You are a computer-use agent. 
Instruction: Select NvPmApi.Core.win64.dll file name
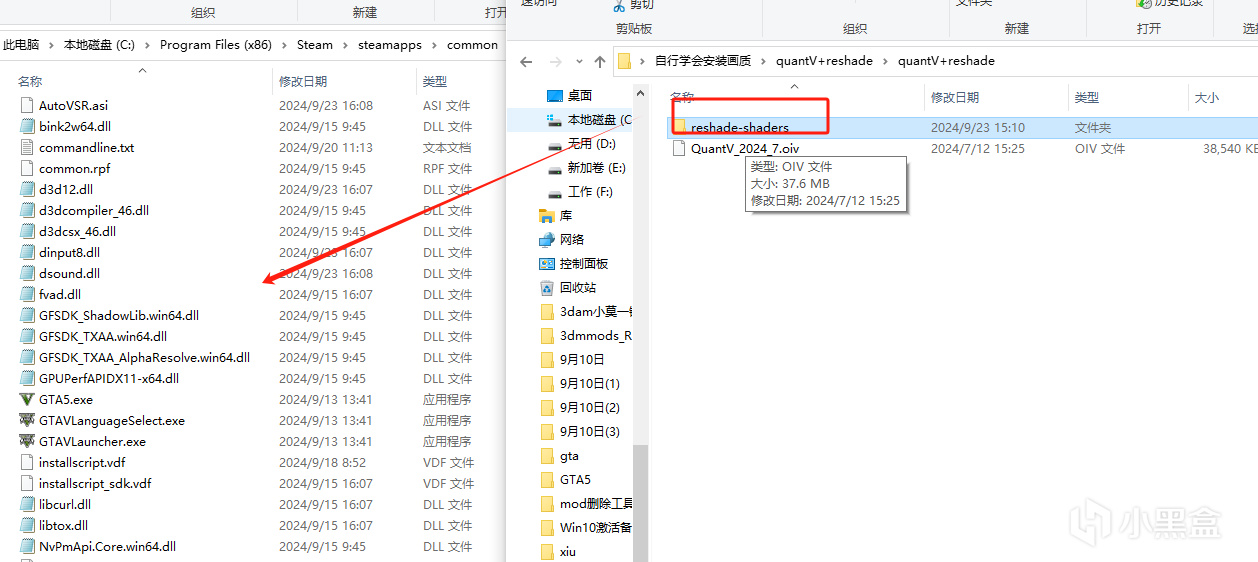108,547
